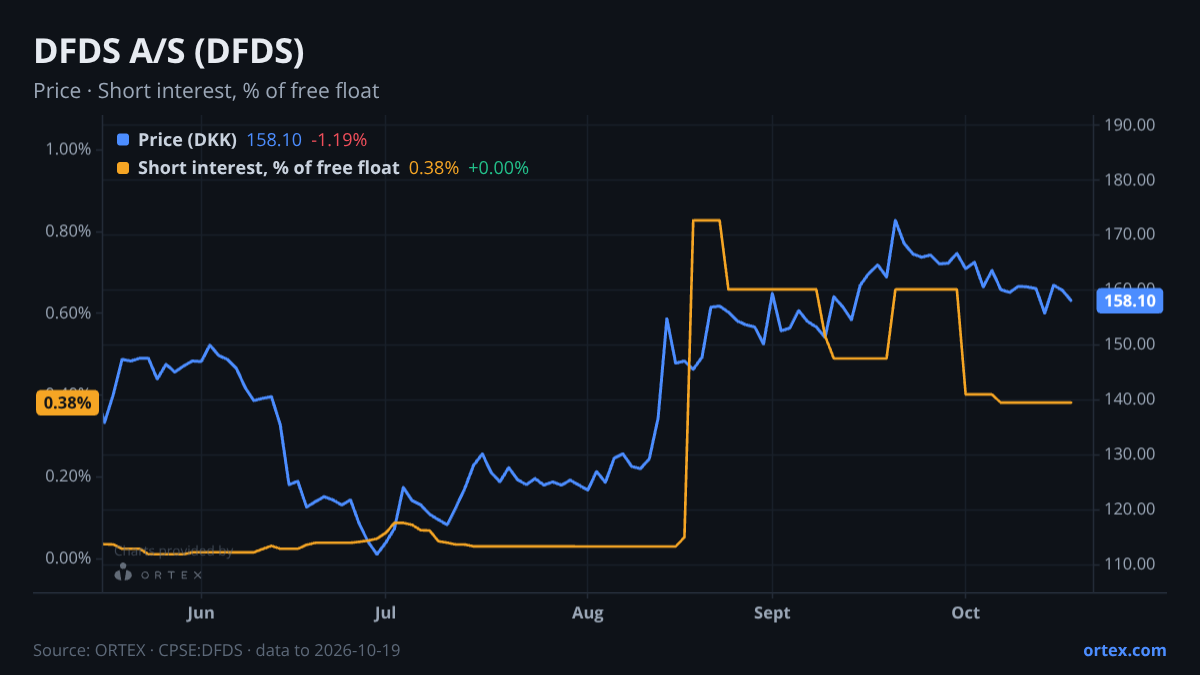Click the orange Short interest legend swatch
This screenshot has height=675, width=1200.
[x=123, y=168]
